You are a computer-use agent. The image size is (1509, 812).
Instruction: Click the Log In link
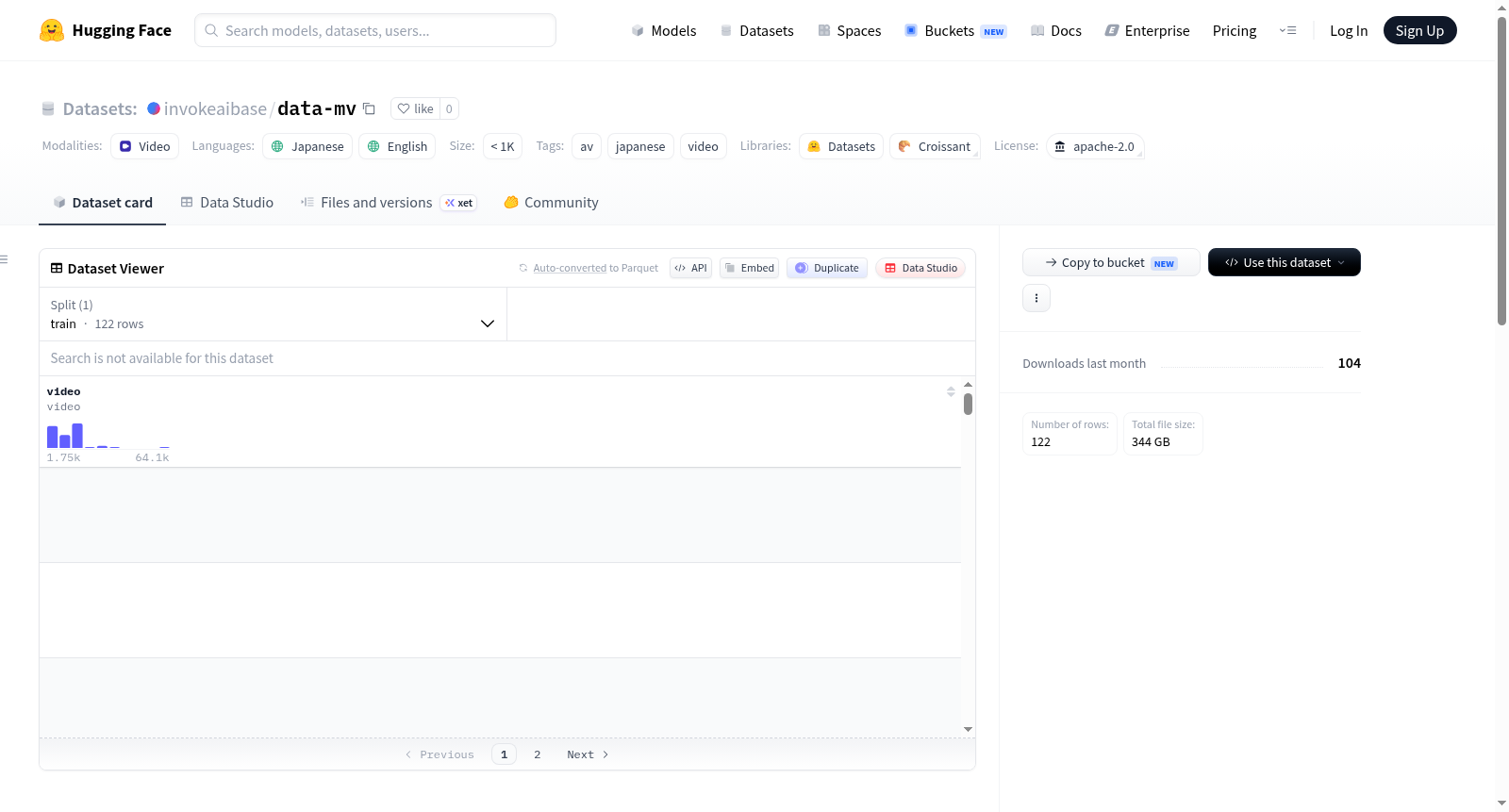click(1349, 30)
